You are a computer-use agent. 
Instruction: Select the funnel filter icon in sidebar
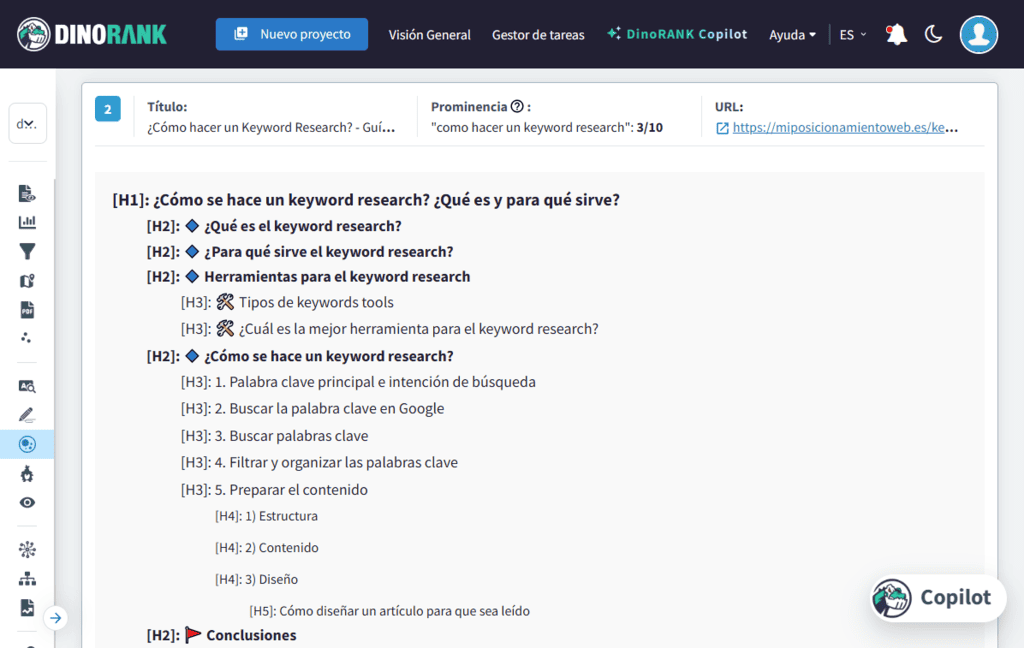click(x=27, y=251)
